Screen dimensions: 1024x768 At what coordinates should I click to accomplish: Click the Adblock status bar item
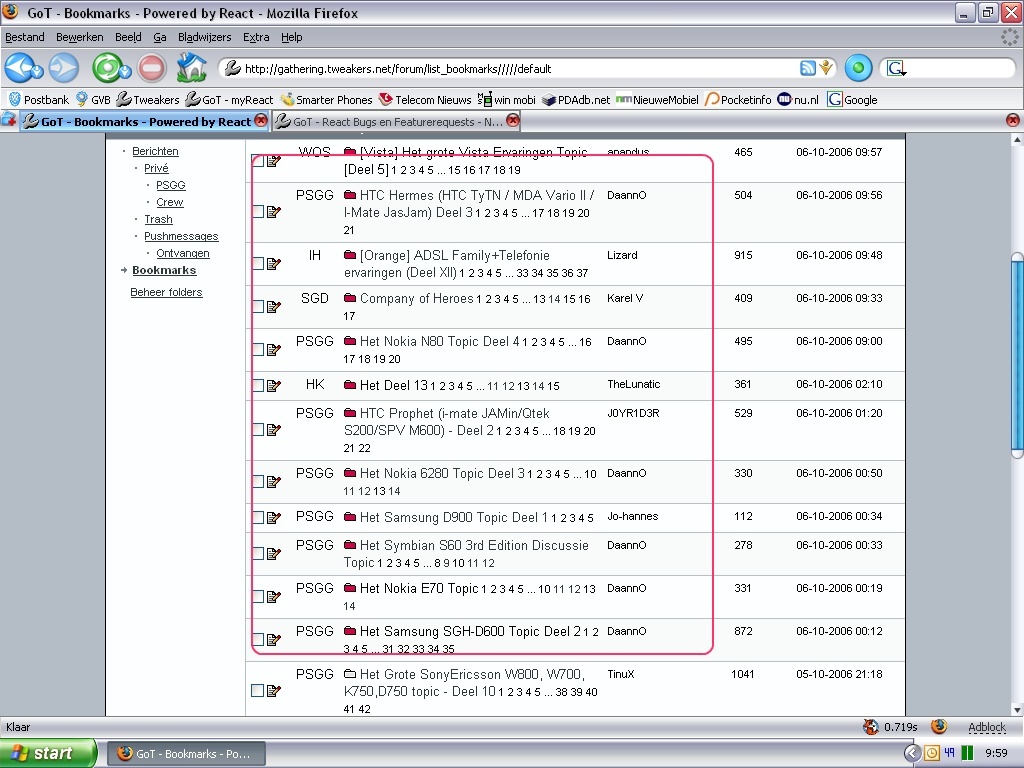pyautogui.click(x=987, y=727)
